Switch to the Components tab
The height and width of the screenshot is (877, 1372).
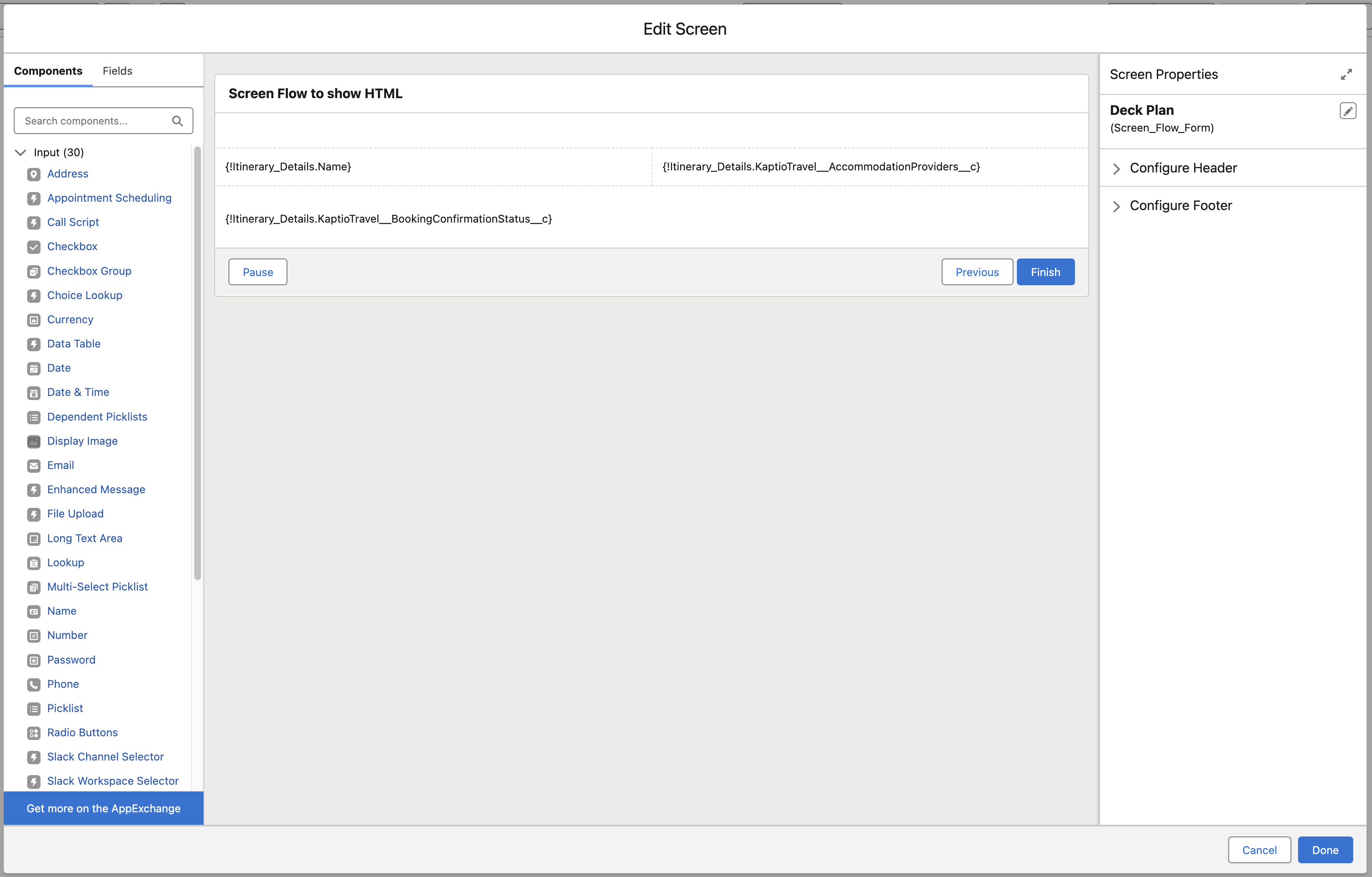click(48, 71)
